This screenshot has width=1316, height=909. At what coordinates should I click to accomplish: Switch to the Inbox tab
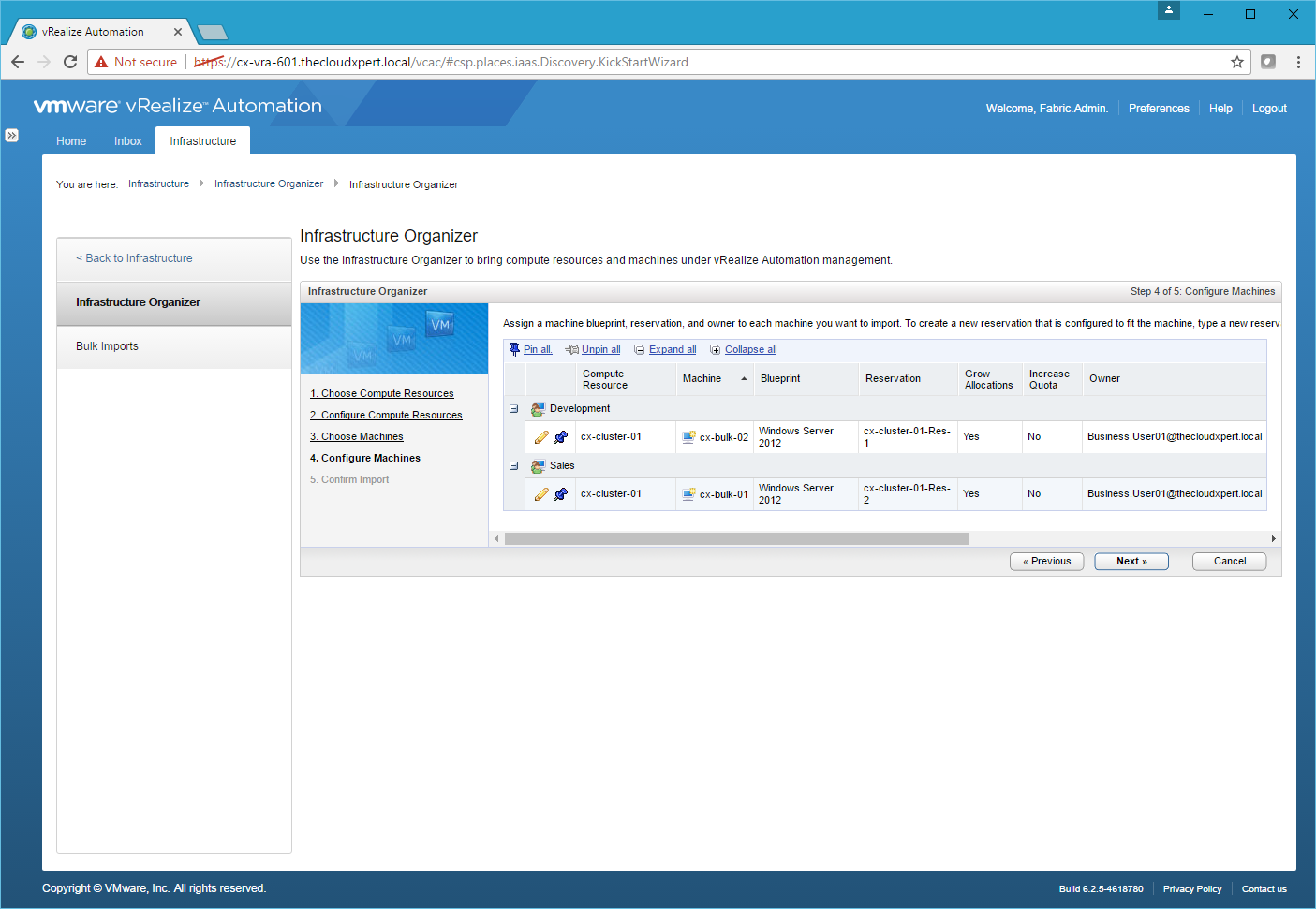[127, 141]
